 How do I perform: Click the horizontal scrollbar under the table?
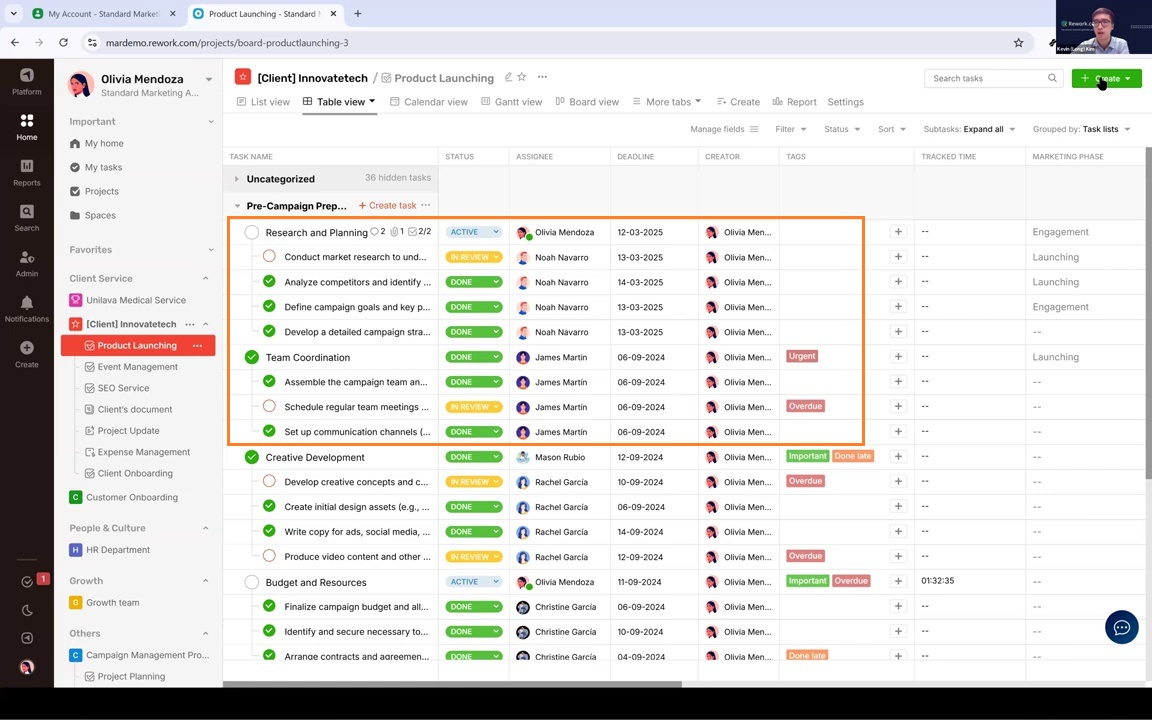[x=452, y=684]
